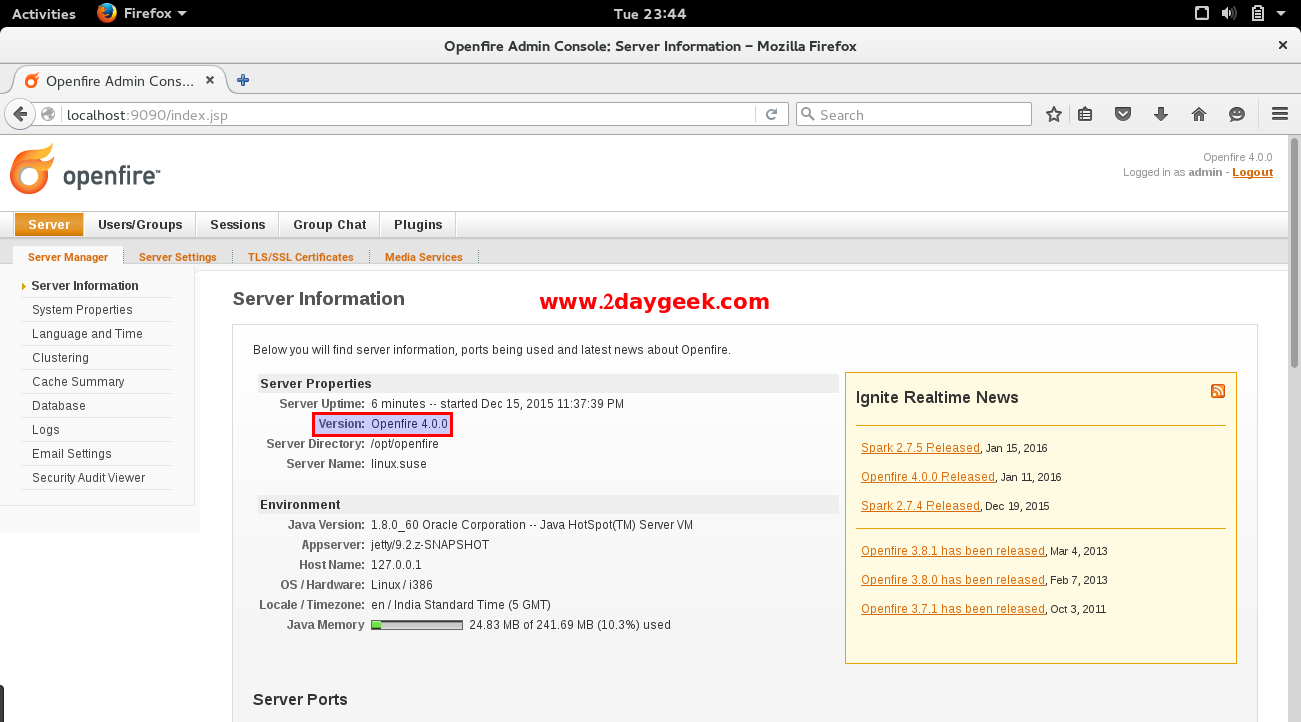The image size is (1301, 722).
Task: Open the system menu dropdown arrow
Action: 1283,14
